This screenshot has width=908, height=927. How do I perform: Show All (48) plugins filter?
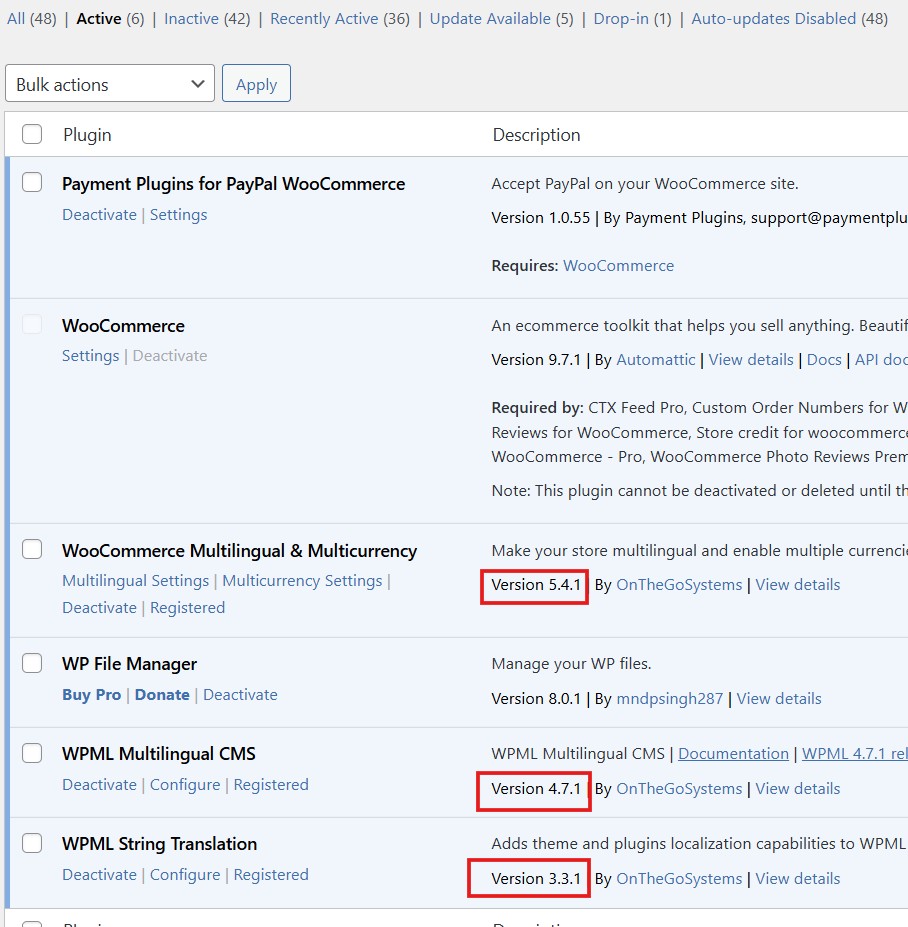tap(32, 19)
